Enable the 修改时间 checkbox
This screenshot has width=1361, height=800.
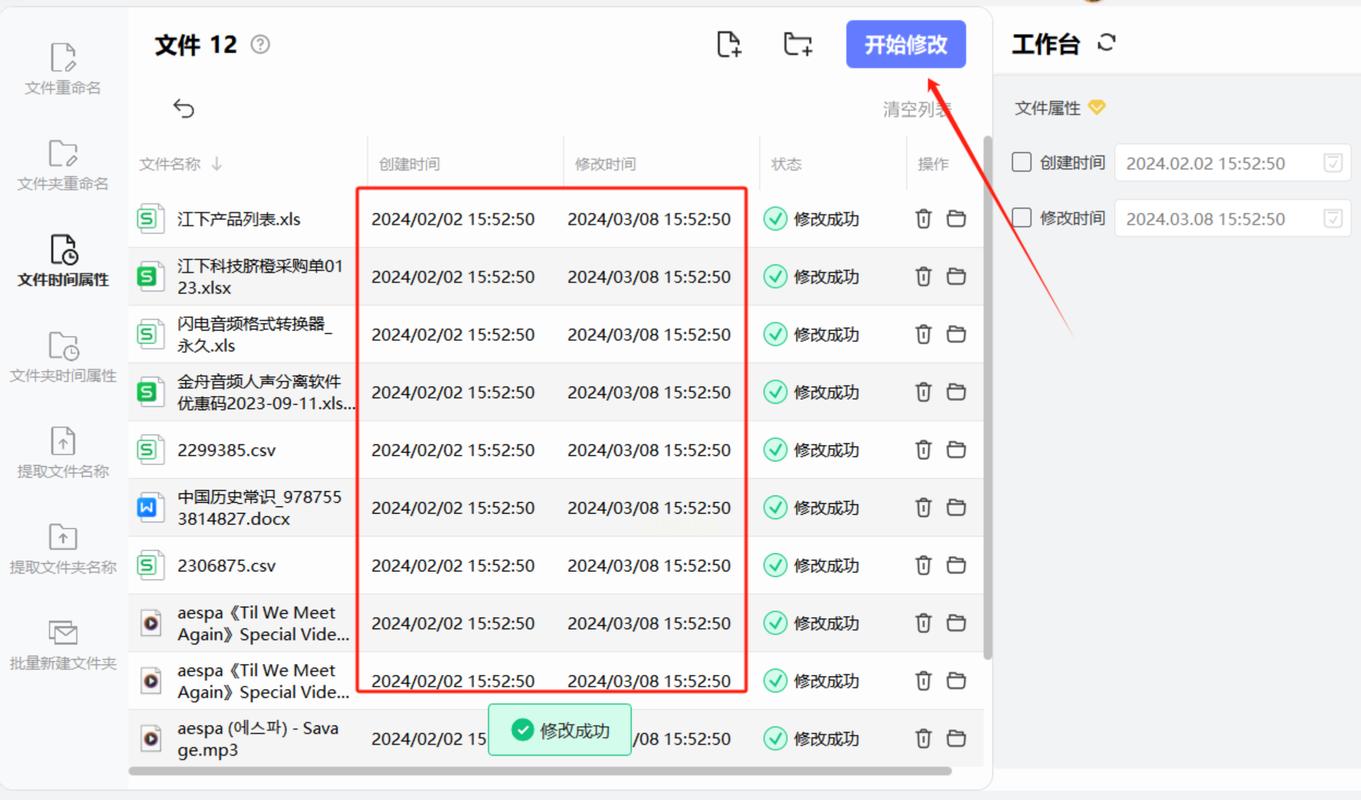tap(1024, 217)
